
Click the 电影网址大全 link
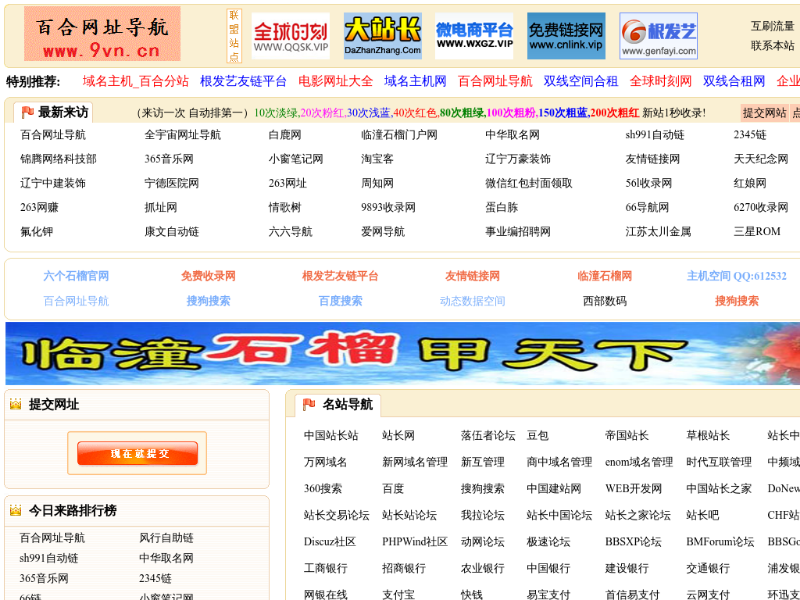click(x=335, y=81)
